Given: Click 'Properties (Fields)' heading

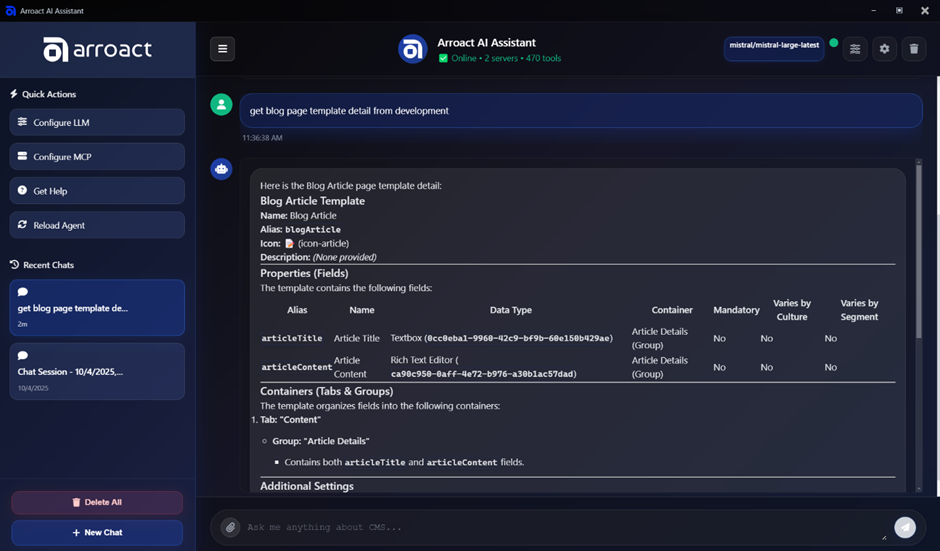Looking at the screenshot, I should pos(304,273).
